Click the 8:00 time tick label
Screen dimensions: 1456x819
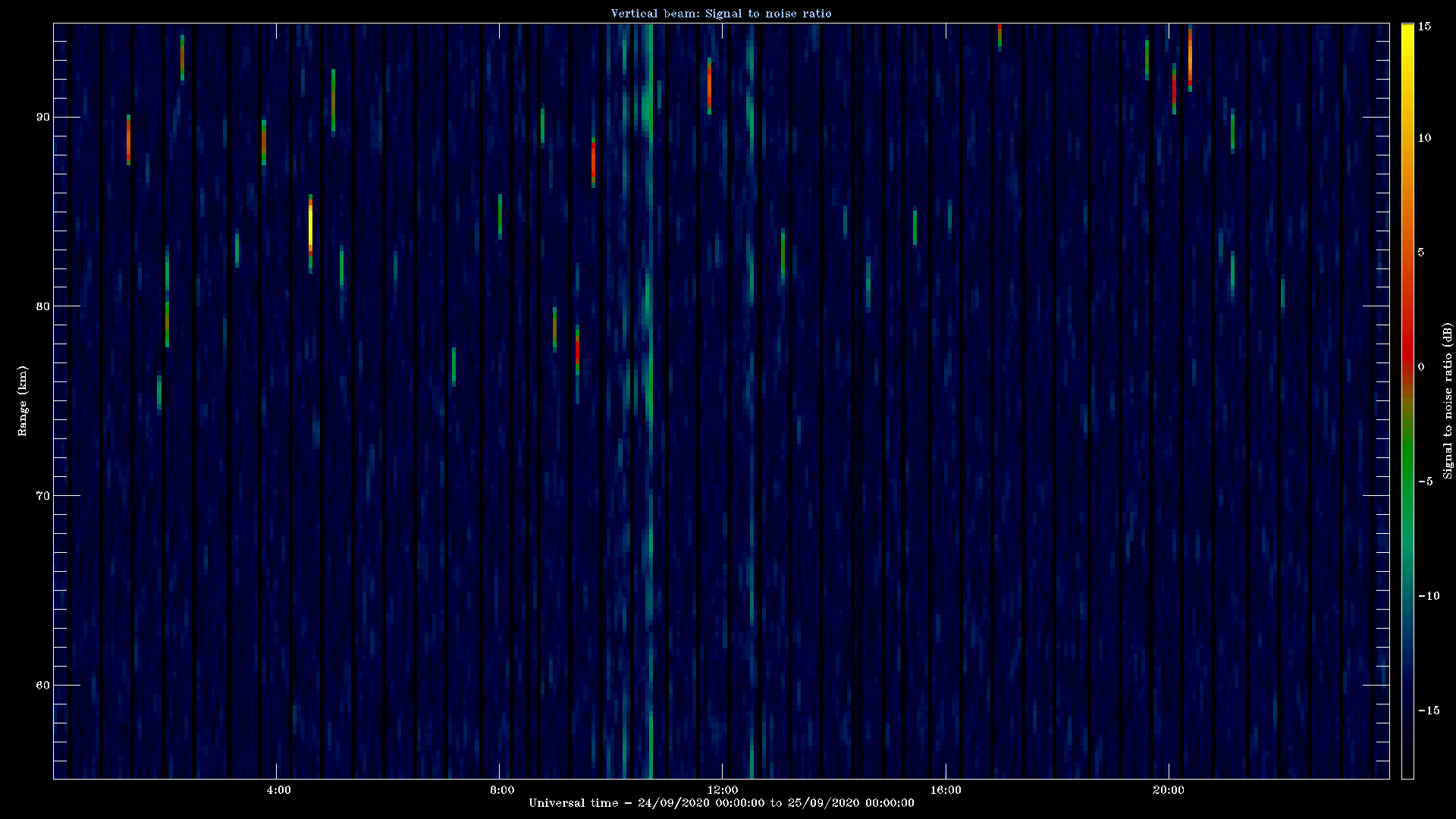tap(501, 790)
